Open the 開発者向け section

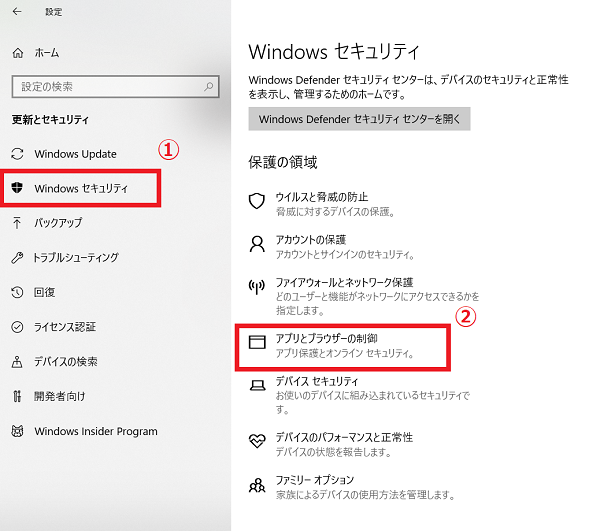59,396
